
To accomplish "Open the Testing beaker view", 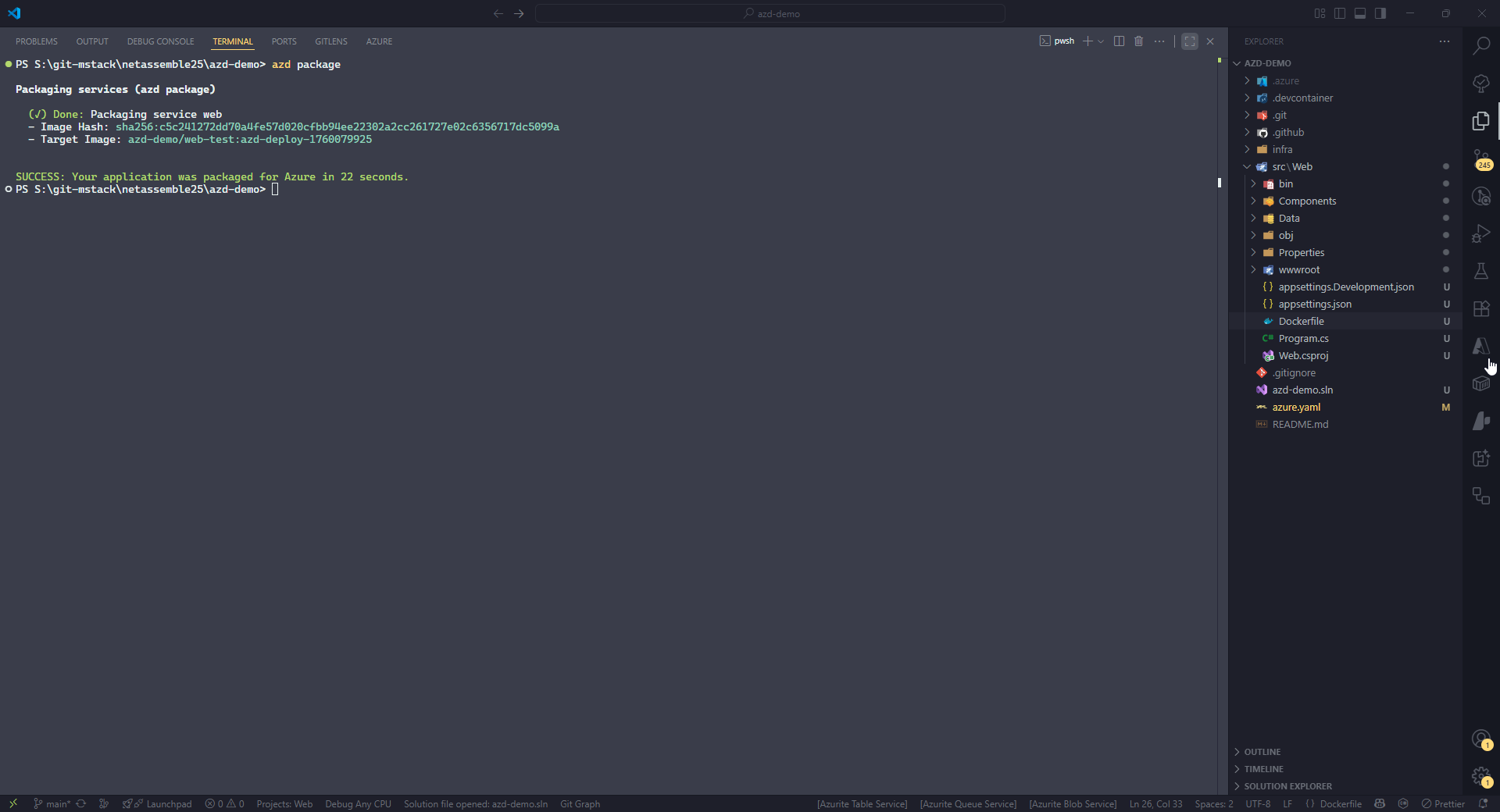I will (x=1481, y=271).
